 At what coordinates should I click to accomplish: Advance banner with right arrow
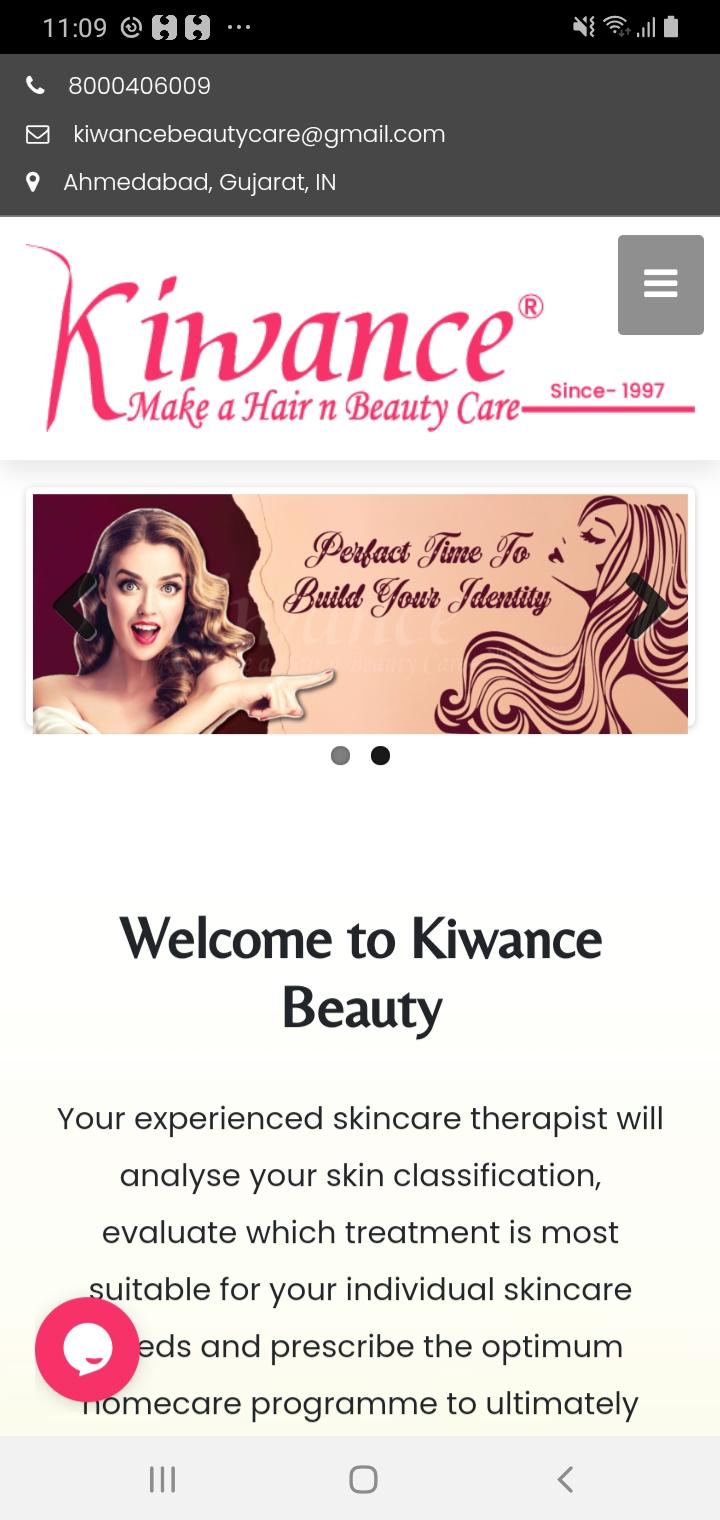646,604
